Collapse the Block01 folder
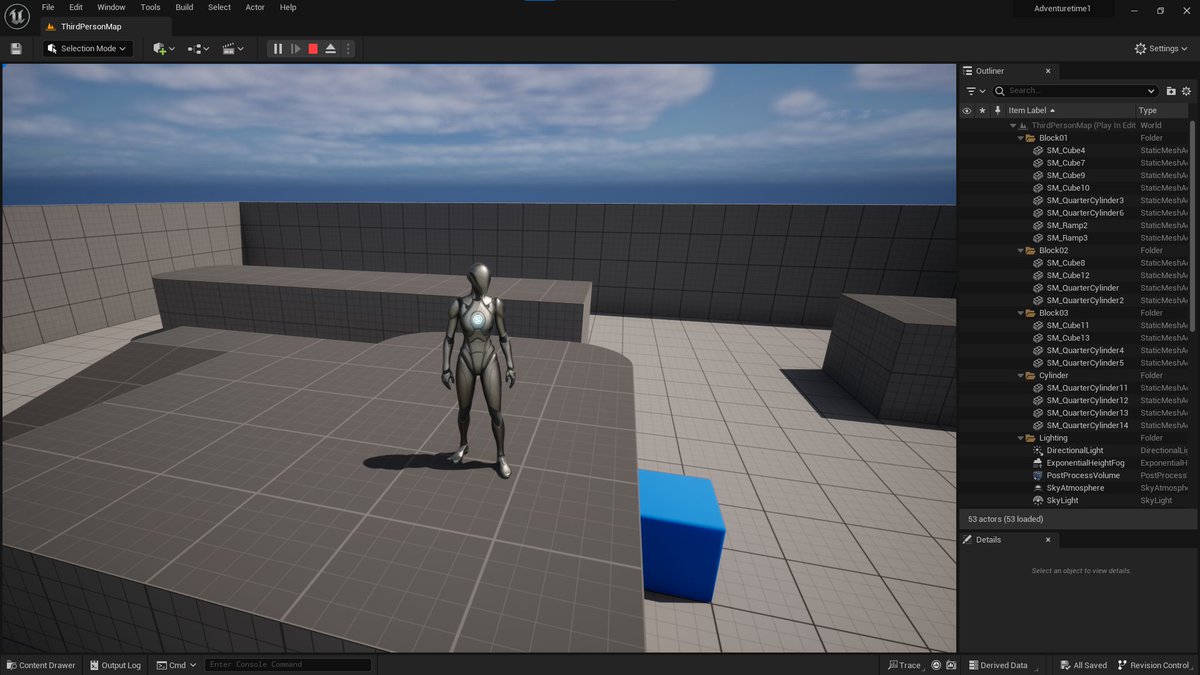The image size is (1200, 675). point(1021,137)
